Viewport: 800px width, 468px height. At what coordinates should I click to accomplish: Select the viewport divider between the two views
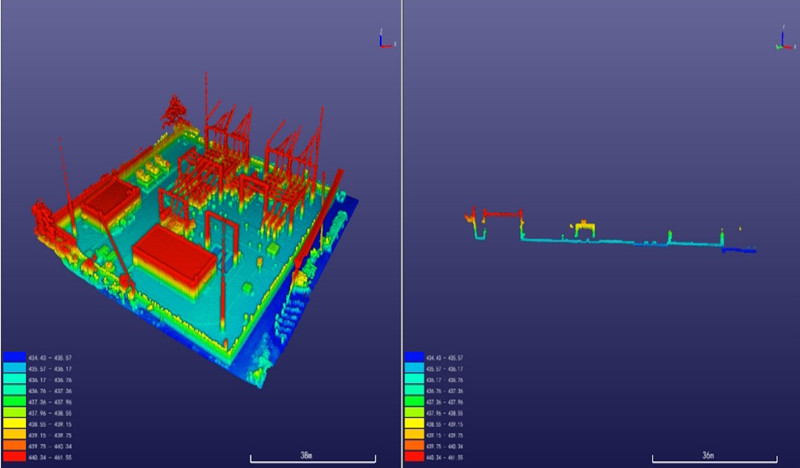[401, 234]
